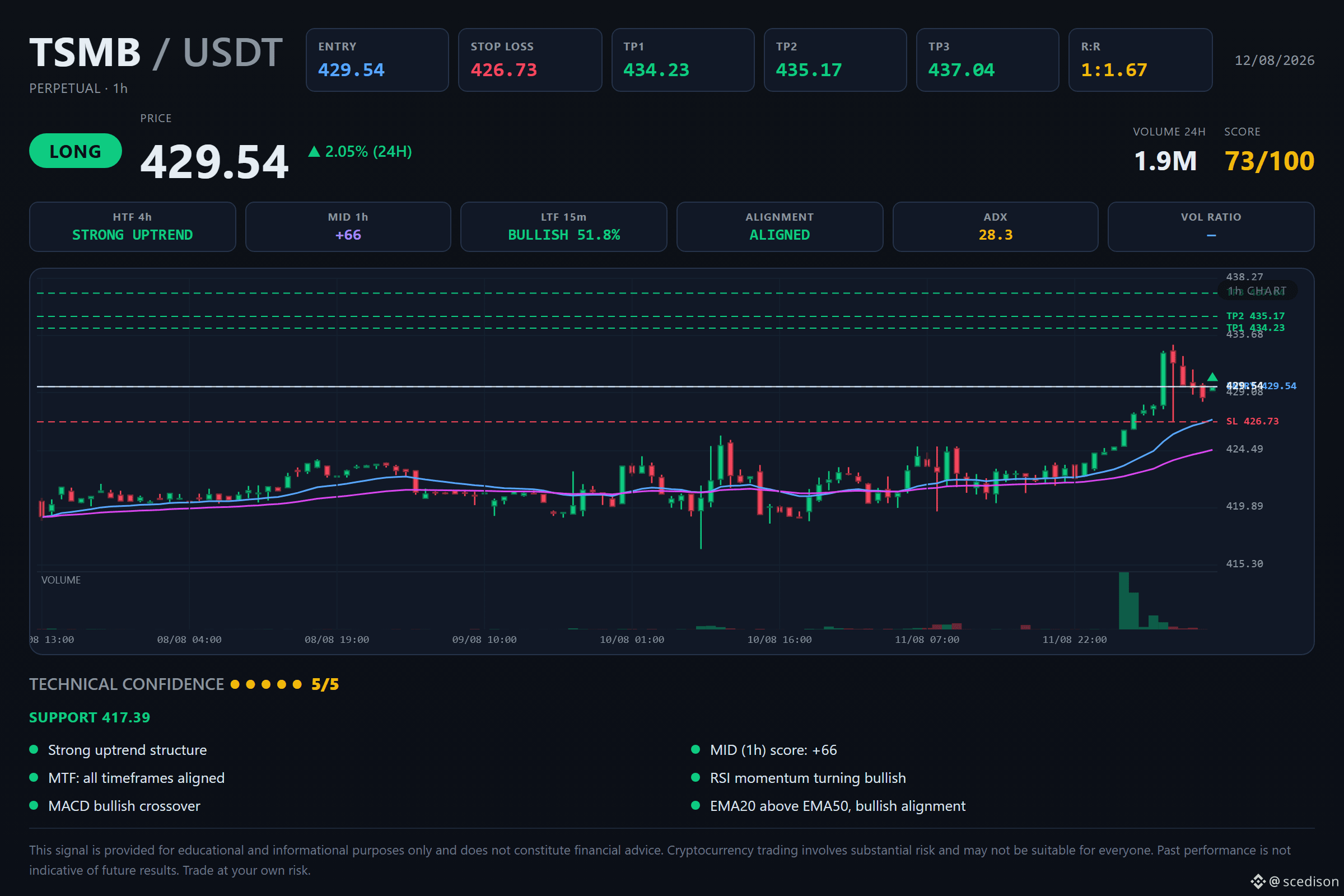This screenshot has width=1344, height=896.
Task: Click the LTF 15m BULLISH 51.8% tile
Action: click(564, 227)
